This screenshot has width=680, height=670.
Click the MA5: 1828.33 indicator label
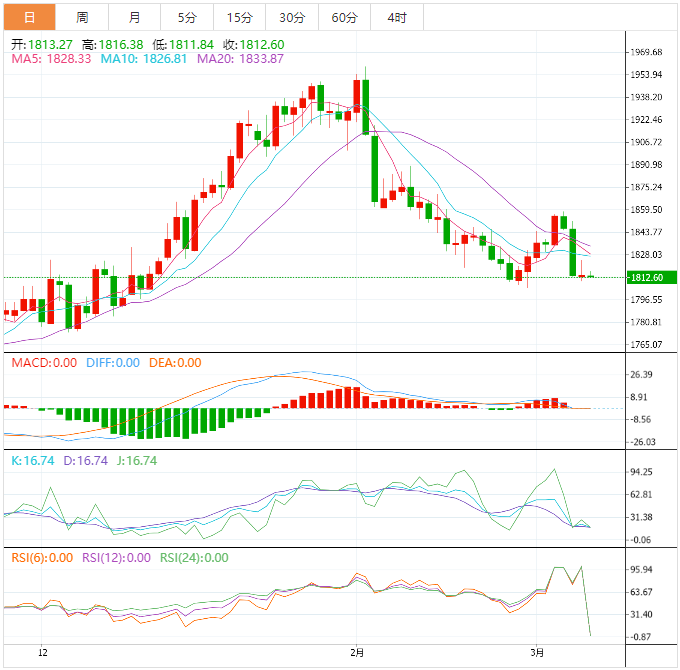pos(52,59)
